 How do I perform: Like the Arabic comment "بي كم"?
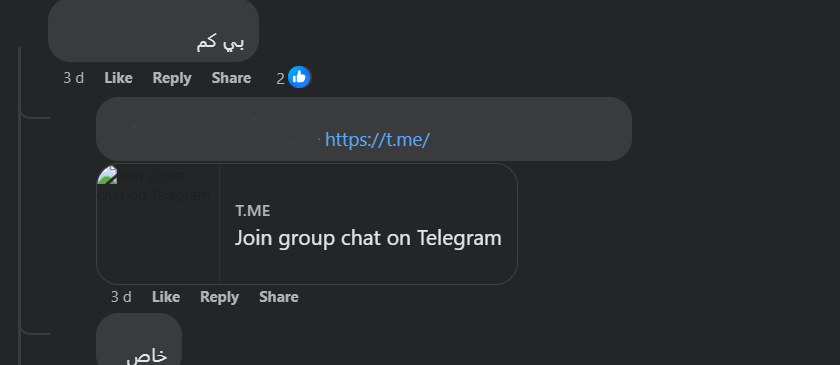[118, 78]
